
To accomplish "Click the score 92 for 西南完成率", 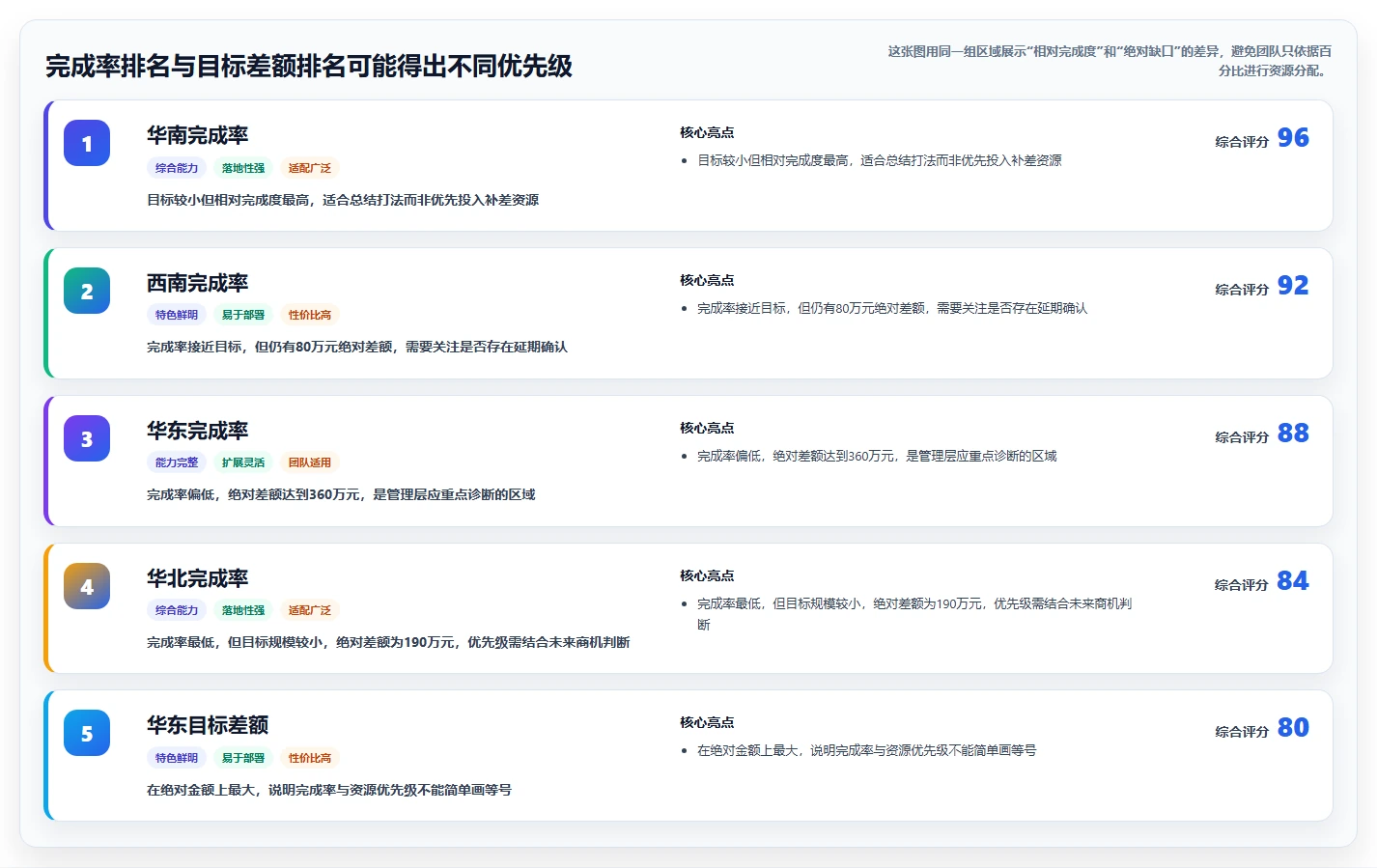I will point(1293,286).
